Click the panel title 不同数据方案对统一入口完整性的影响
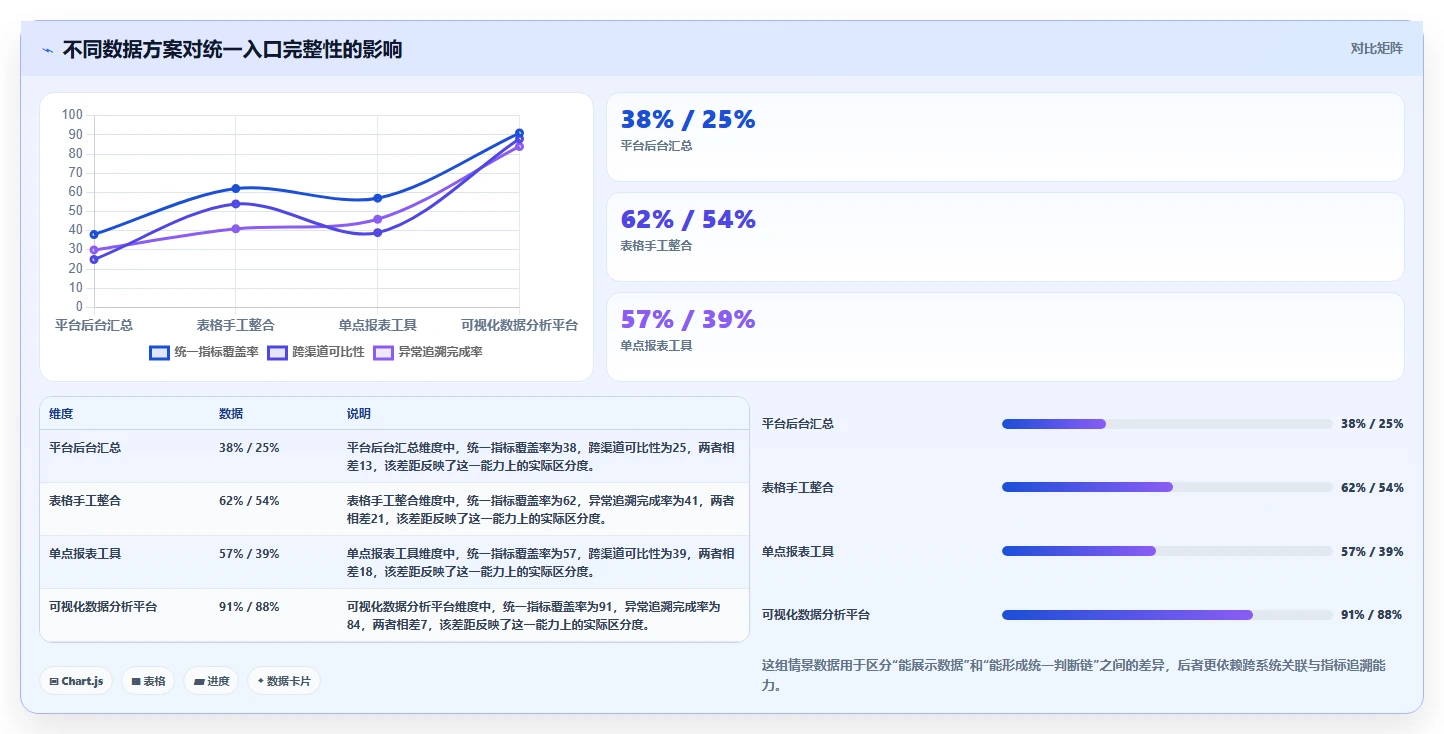 (233, 49)
